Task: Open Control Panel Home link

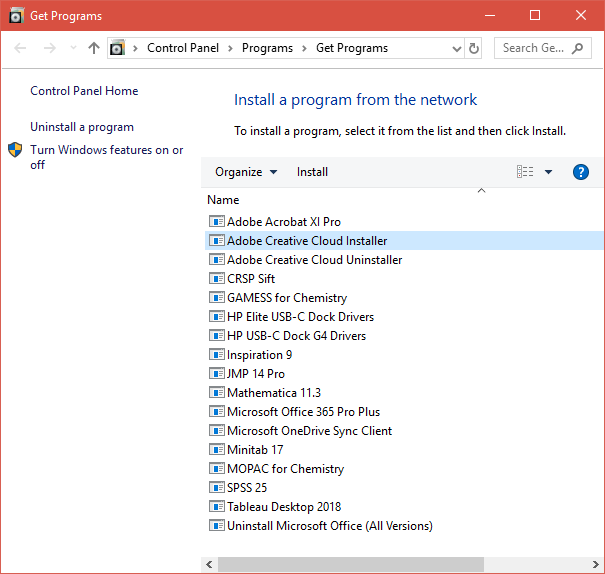Action: click(84, 91)
